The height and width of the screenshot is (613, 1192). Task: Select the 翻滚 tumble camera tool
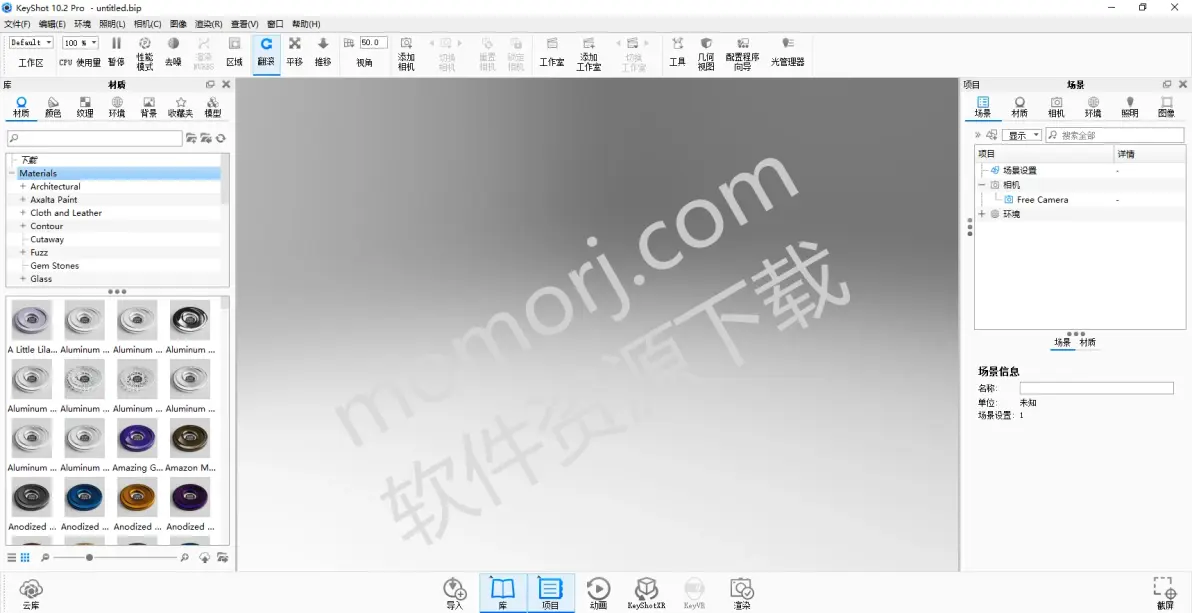(x=266, y=53)
